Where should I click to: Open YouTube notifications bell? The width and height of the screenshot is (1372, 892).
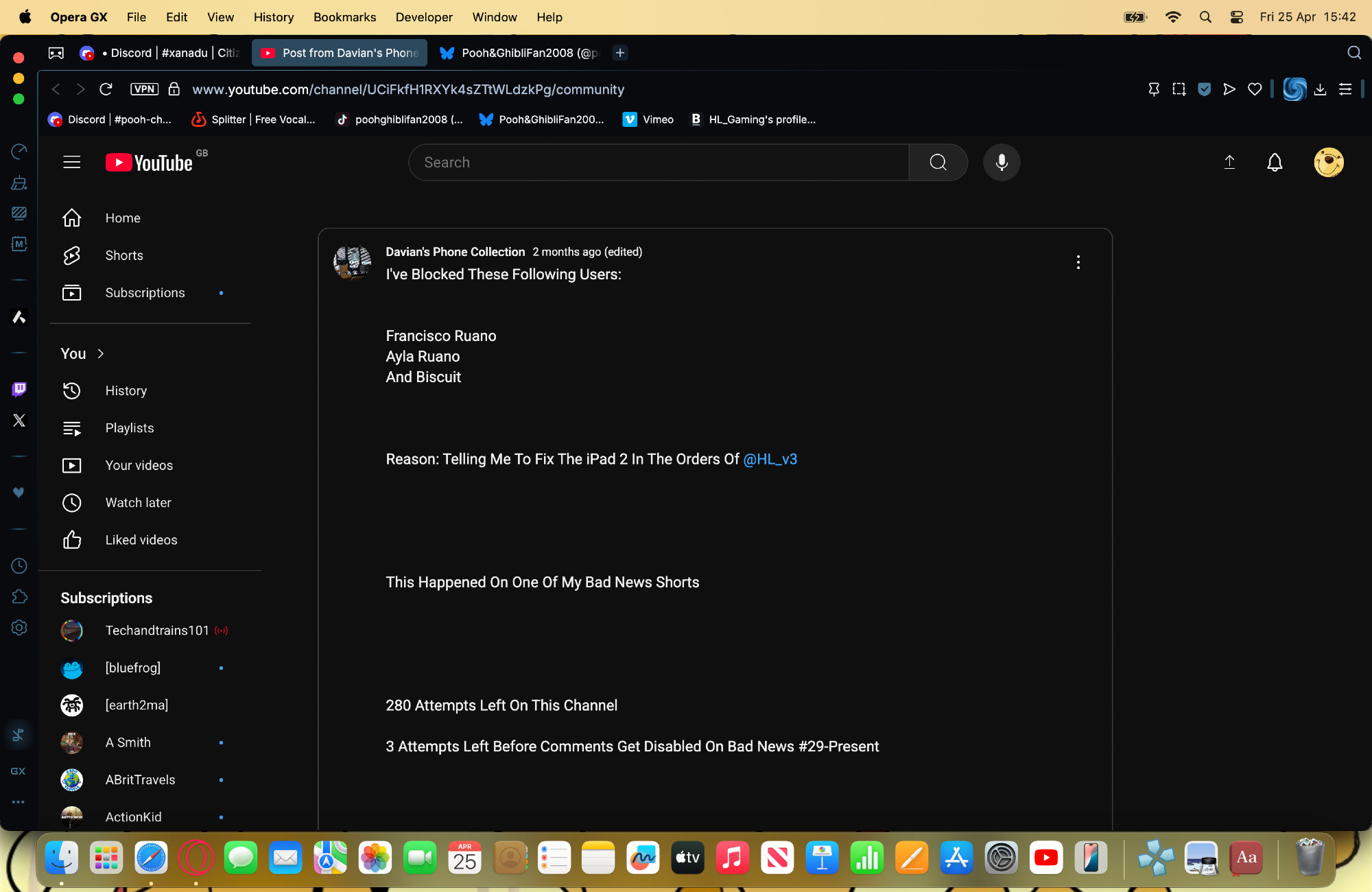pos(1275,163)
